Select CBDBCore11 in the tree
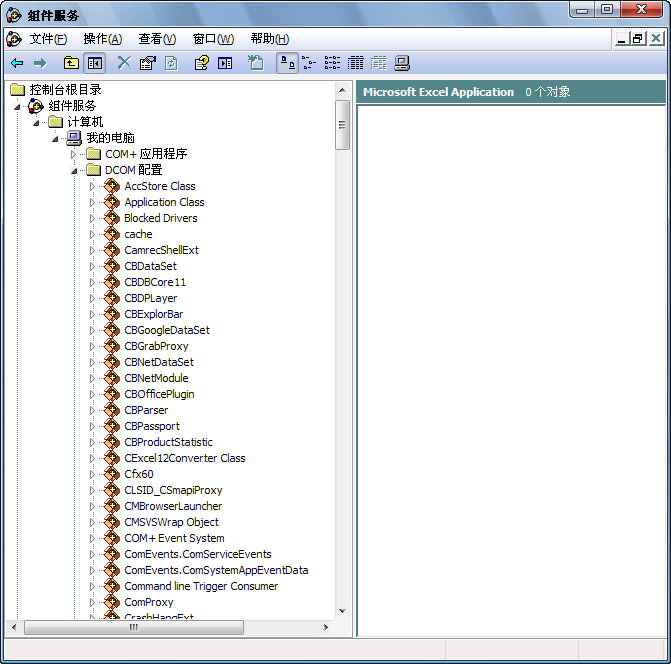This screenshot has width=671, height=664. 155,282
